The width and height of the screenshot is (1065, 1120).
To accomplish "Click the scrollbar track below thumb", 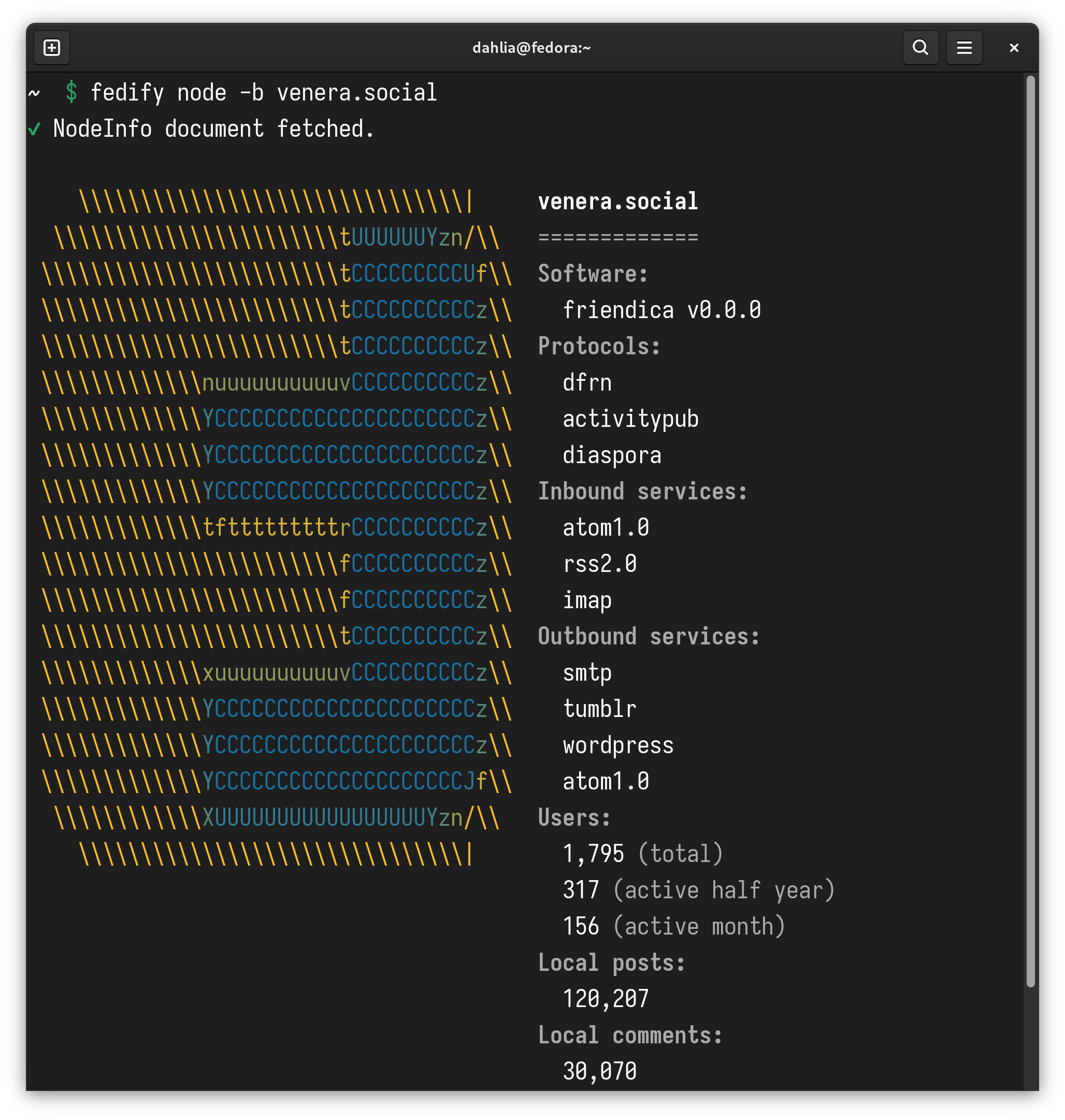I will [x=1030, y=1039].
